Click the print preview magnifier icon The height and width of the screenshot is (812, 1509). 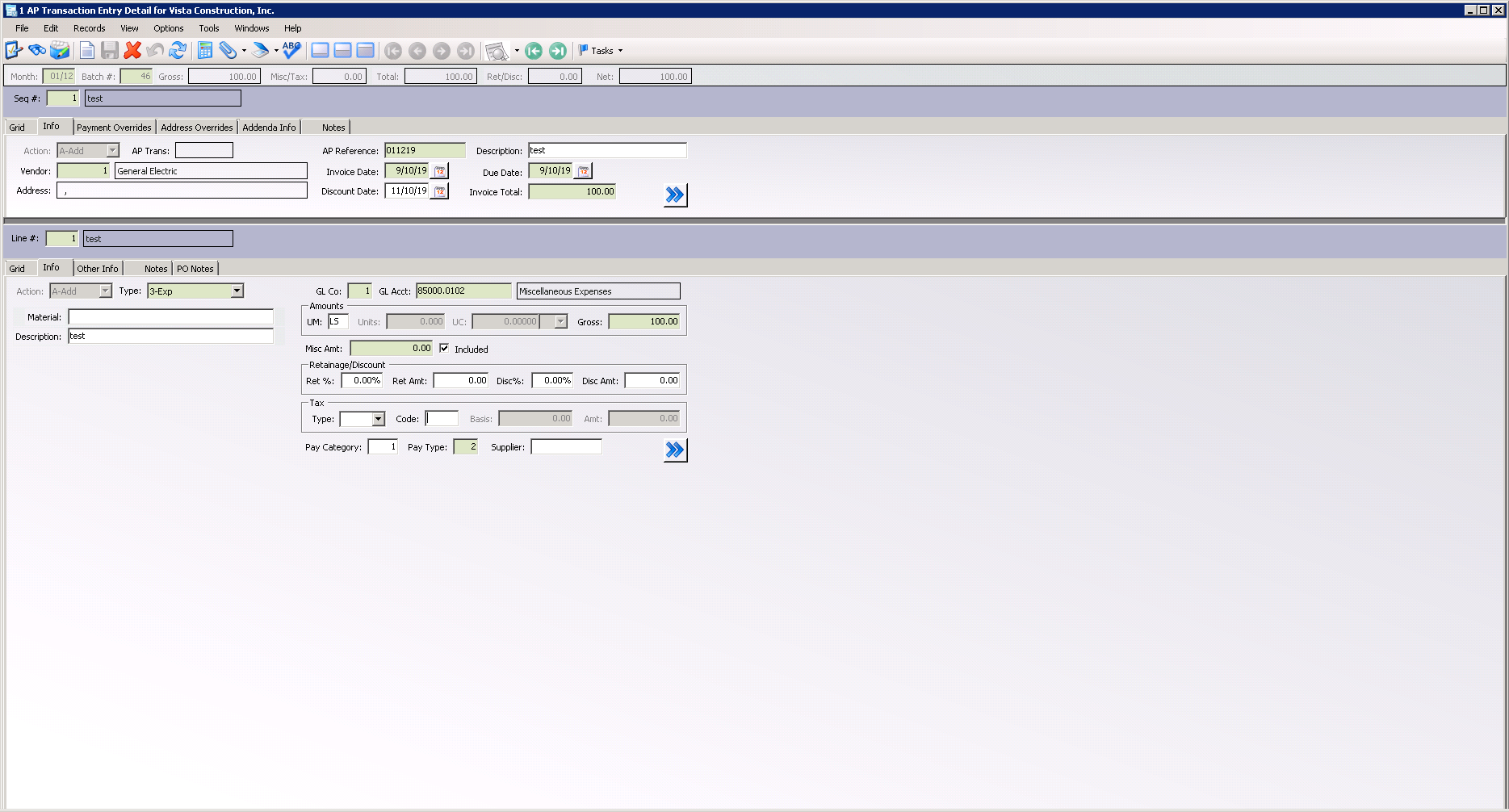point(497,52)
